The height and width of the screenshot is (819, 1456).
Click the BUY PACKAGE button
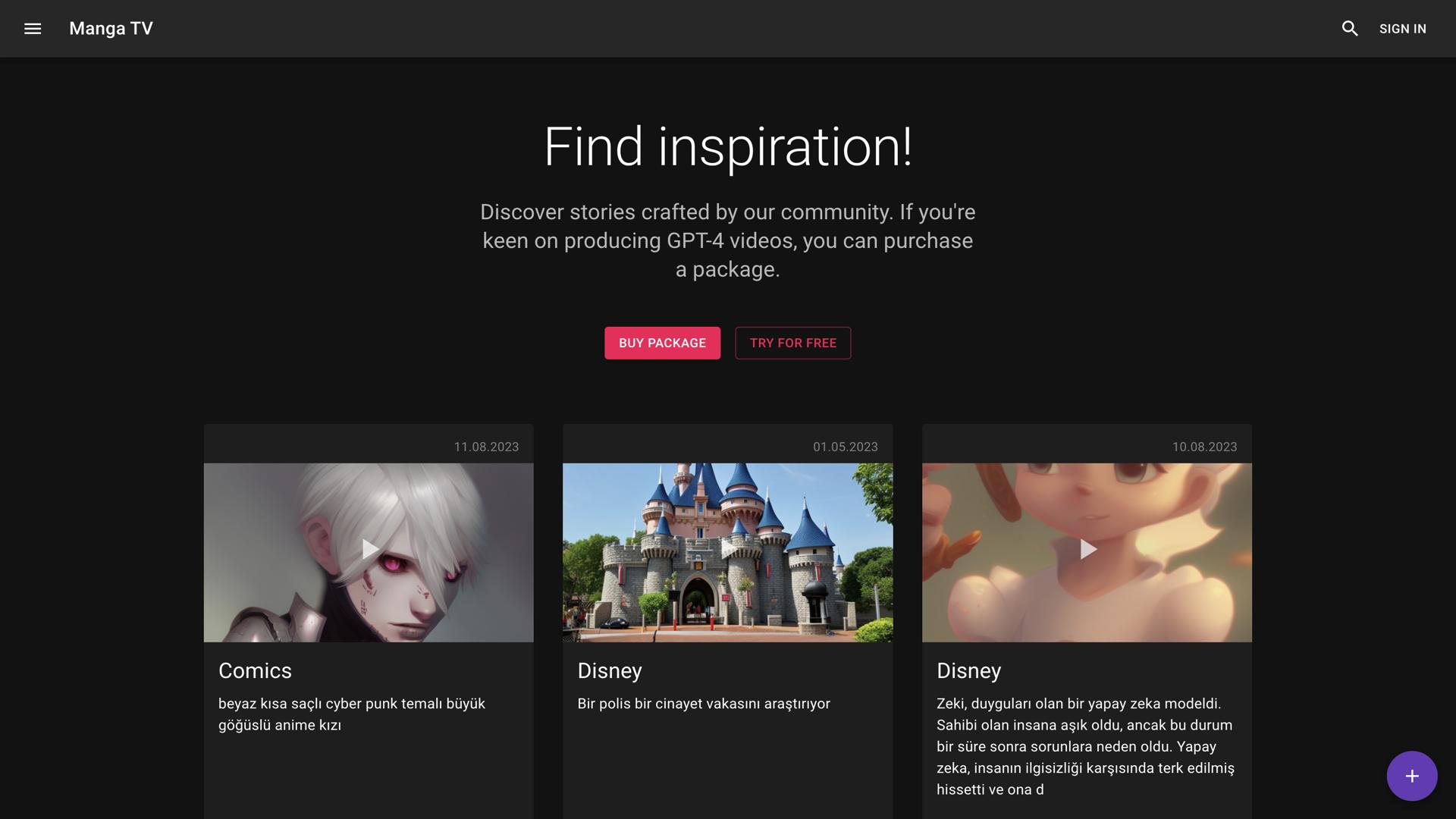click(662, 343)
